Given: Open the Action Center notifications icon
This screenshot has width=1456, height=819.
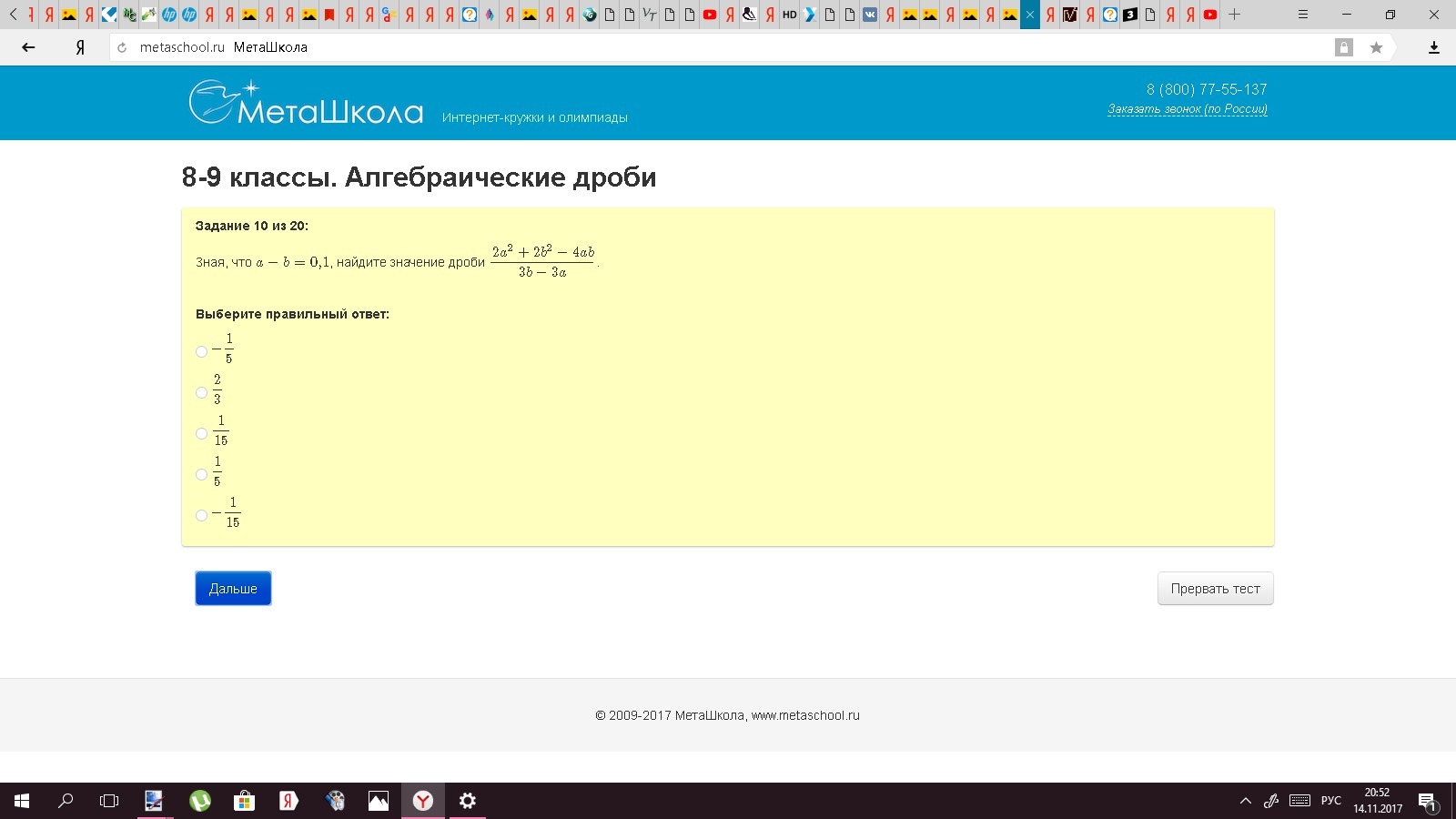Looking at the screenshot, I should tap(1427, 802).
